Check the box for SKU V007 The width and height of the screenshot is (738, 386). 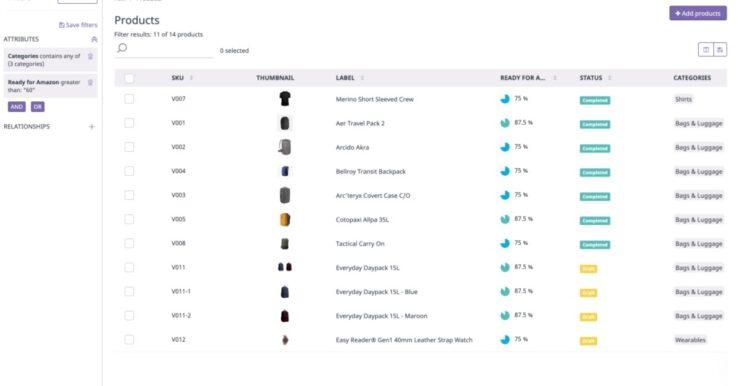pyautogui.click(x=129, y=99)
